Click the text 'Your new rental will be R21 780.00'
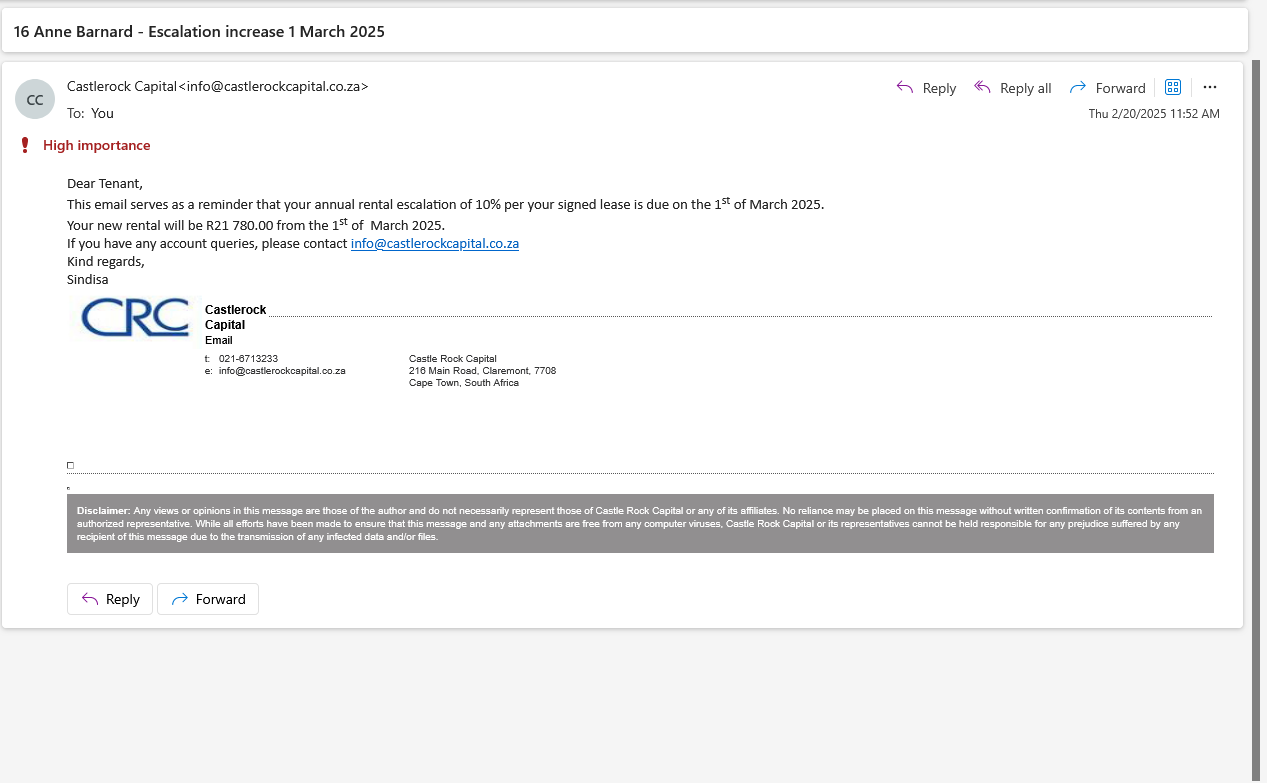The width and height of the screenshot is (1267, 783). click(x=172, y=225)
